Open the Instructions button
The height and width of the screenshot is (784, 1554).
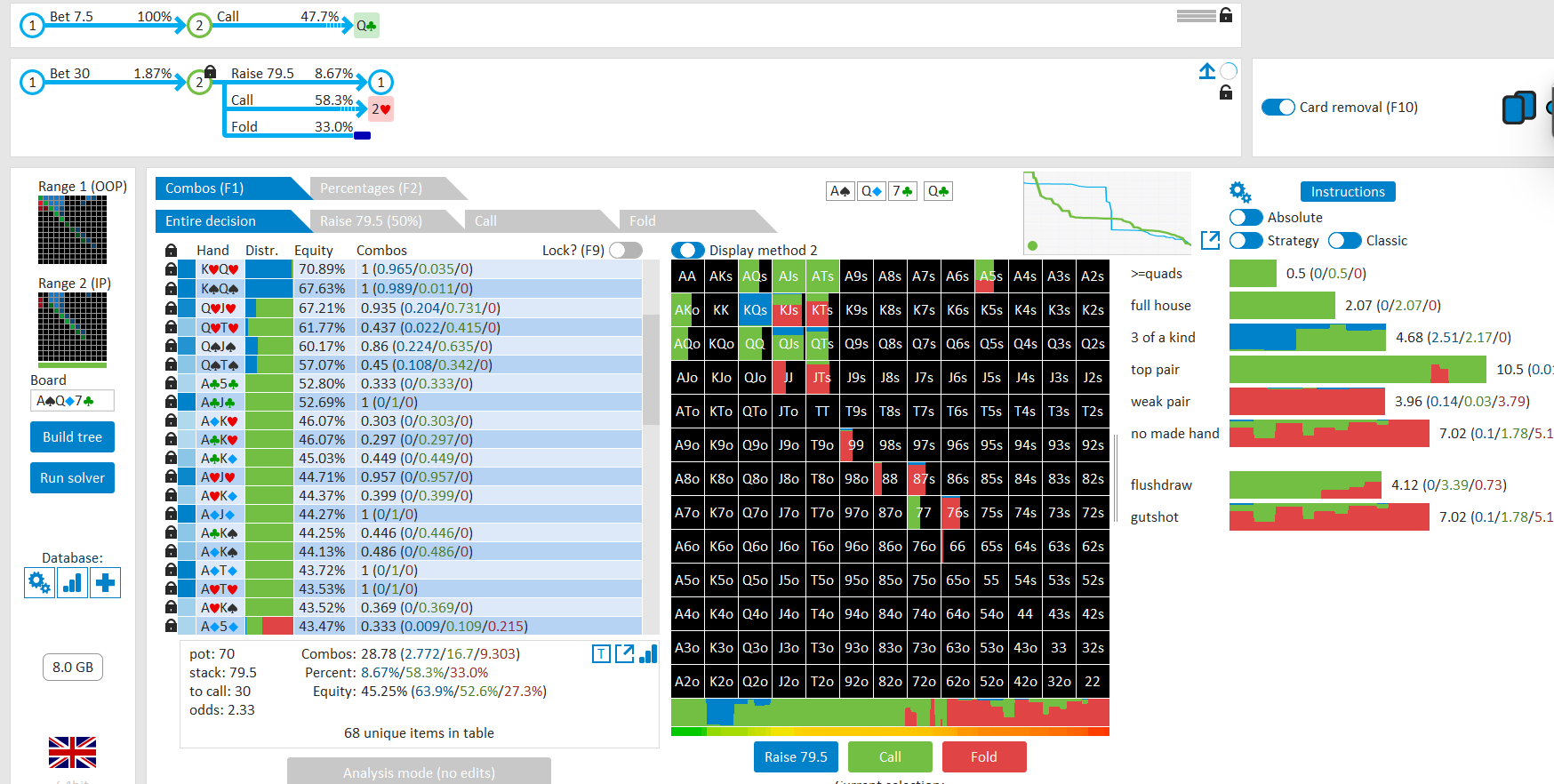pyautogui.click(x=1348, y=192)
